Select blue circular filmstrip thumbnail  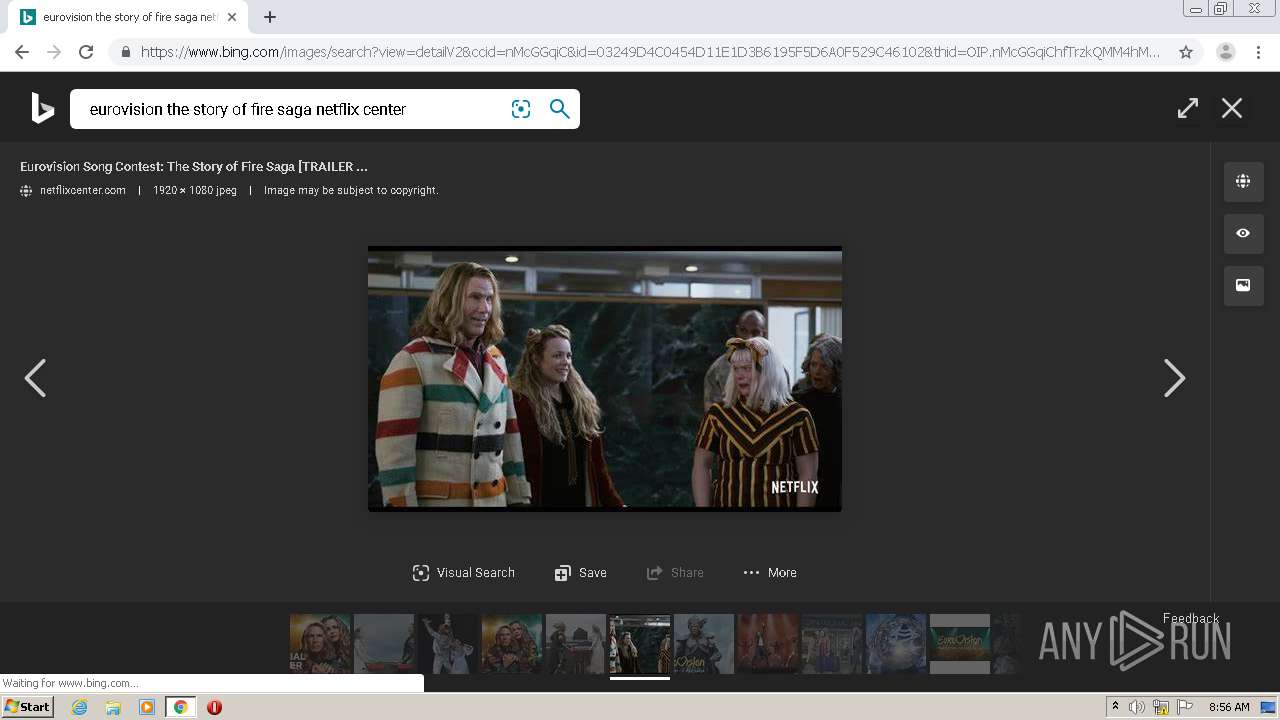(896, 643)
